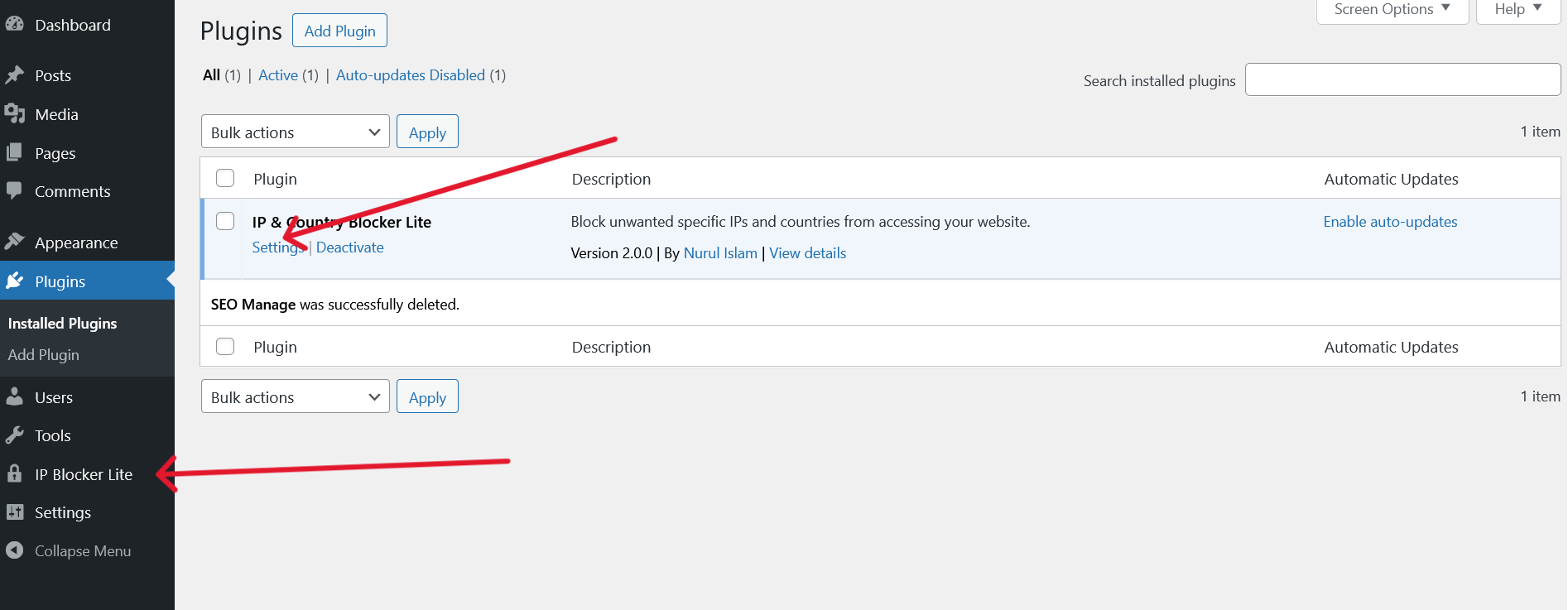
Task: Focus the Search installed plugins field
Action: tap(1402, 79)
